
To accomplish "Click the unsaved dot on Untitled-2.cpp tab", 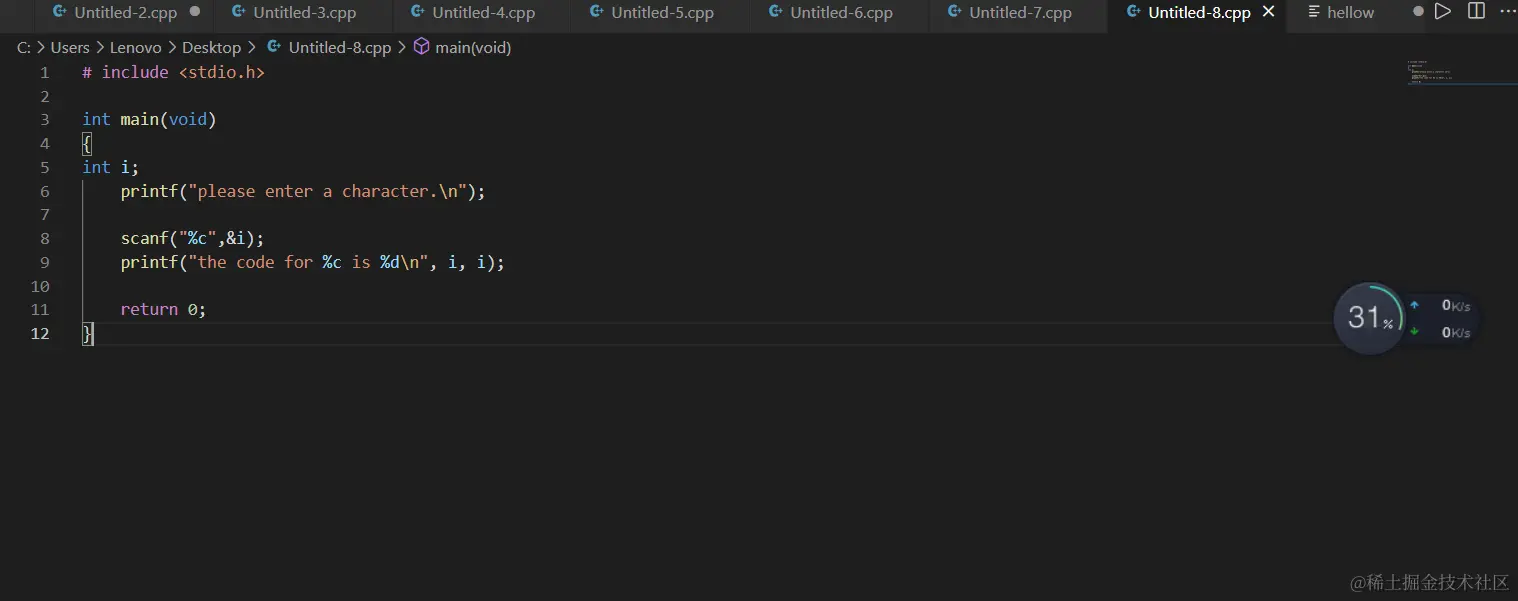I will [x=194, y=12].
